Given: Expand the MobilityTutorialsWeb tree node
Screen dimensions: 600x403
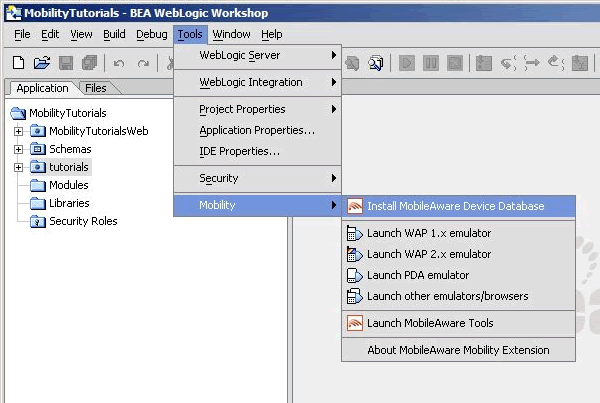Looking at the screenshot, I should (18, 131).
